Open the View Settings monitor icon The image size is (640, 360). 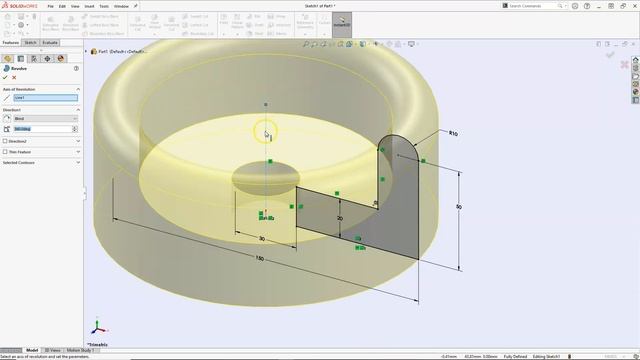pyautogui.click(x=411, y=44)
